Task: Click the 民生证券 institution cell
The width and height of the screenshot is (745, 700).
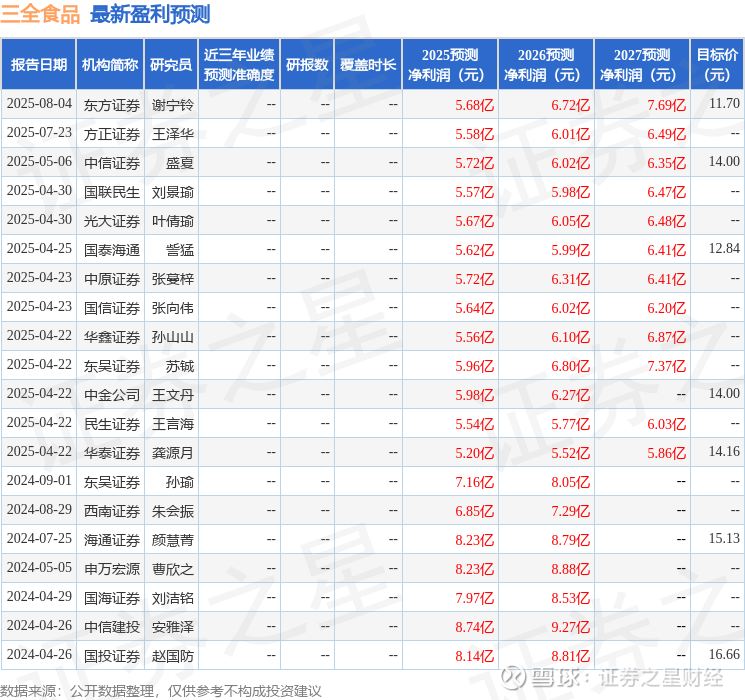Action: 112,424
